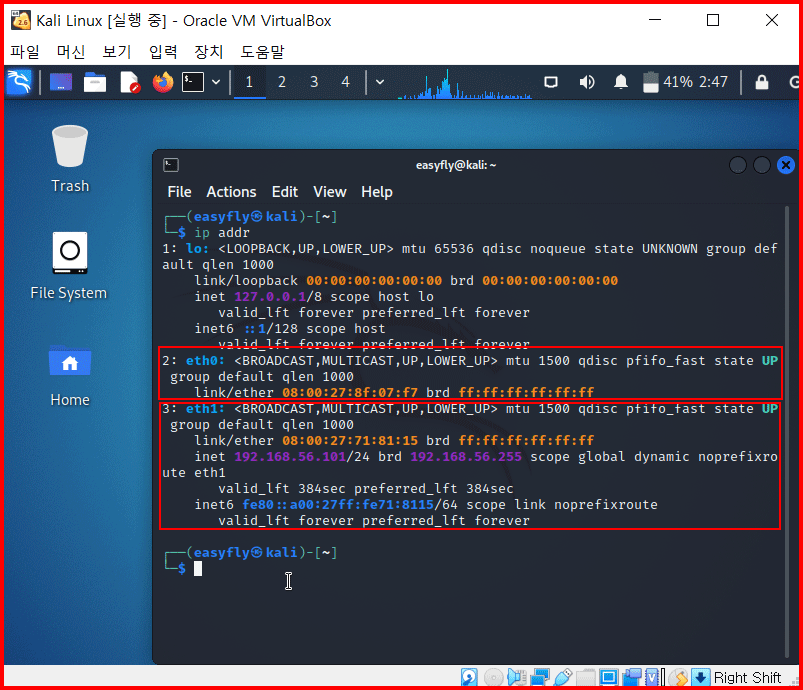Open the 장치 menu in VirtualBox
803x690 pixels.
pyautogui.click(x=208, y=51)
